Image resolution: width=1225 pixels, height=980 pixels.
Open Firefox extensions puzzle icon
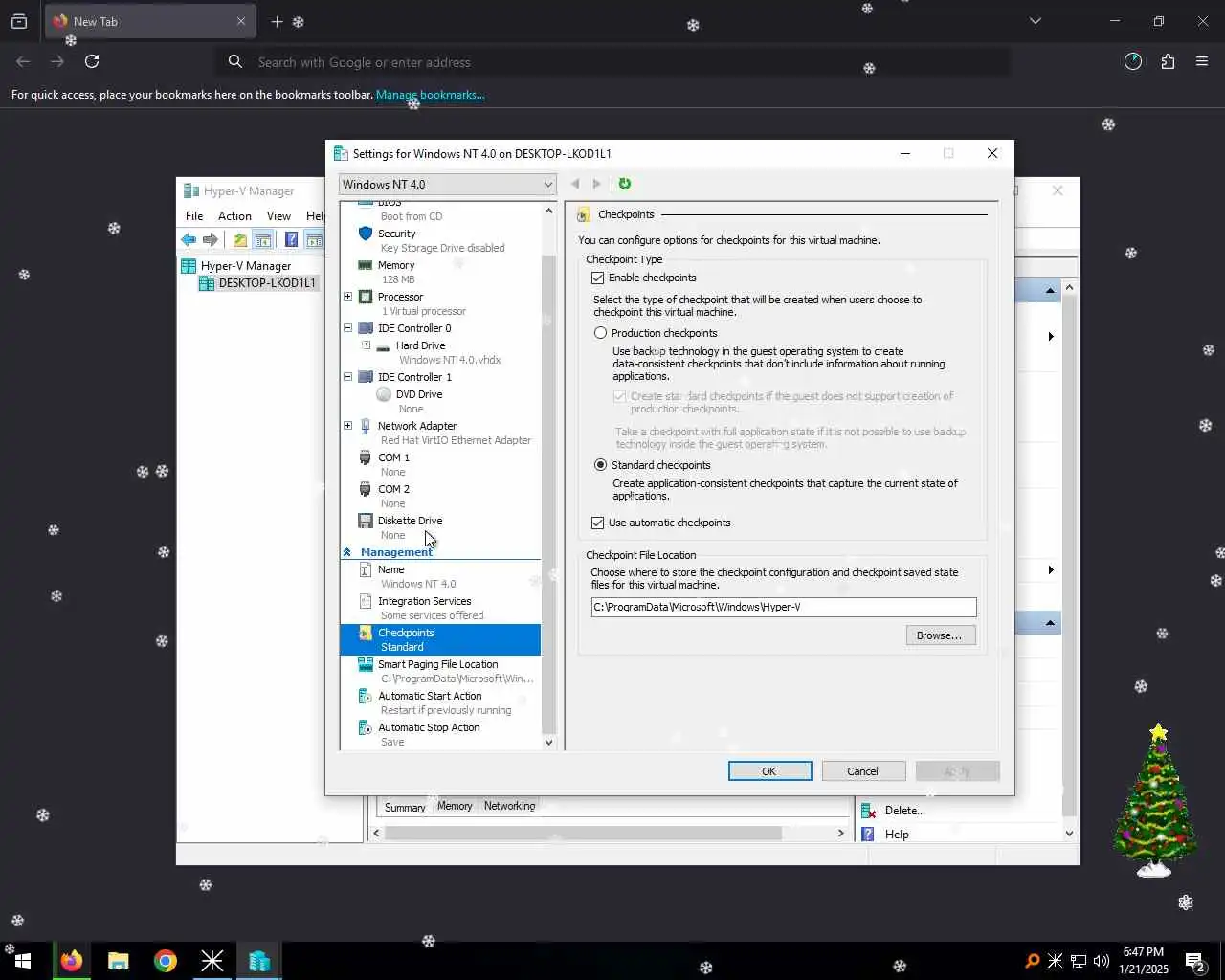point(1168,62)
